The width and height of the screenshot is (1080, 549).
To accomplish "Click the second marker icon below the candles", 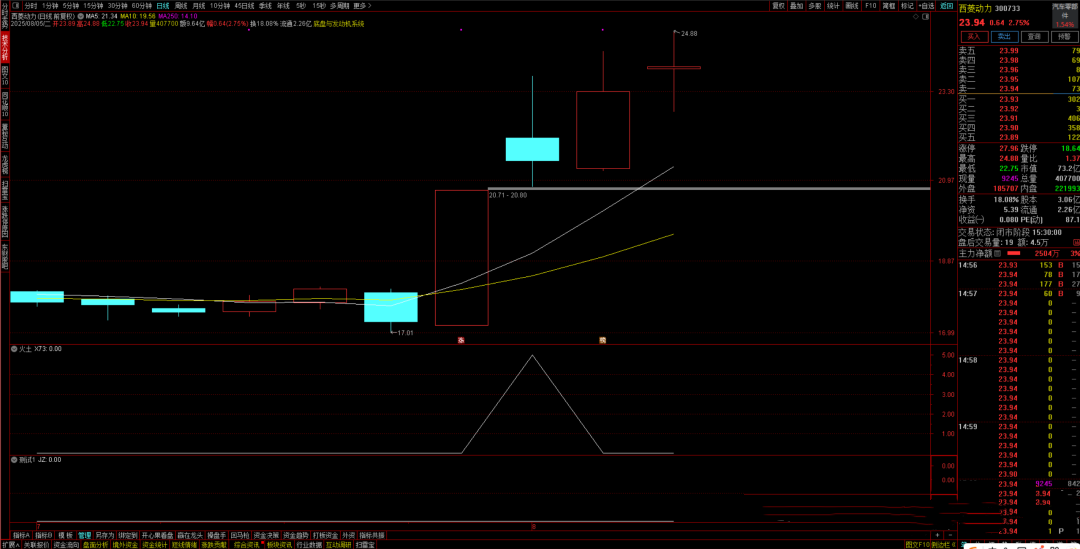I will pyautogui.click(x=603, y=340).
